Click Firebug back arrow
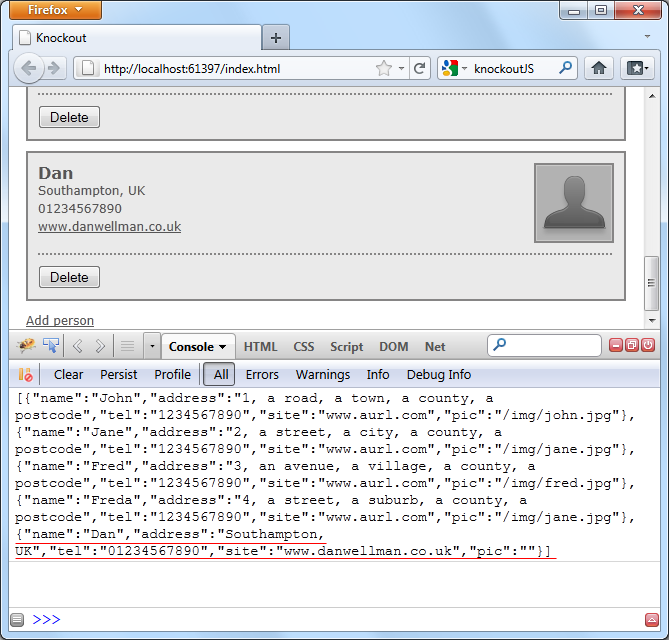This screenshot has width=669, height=640. pos(78,346)
